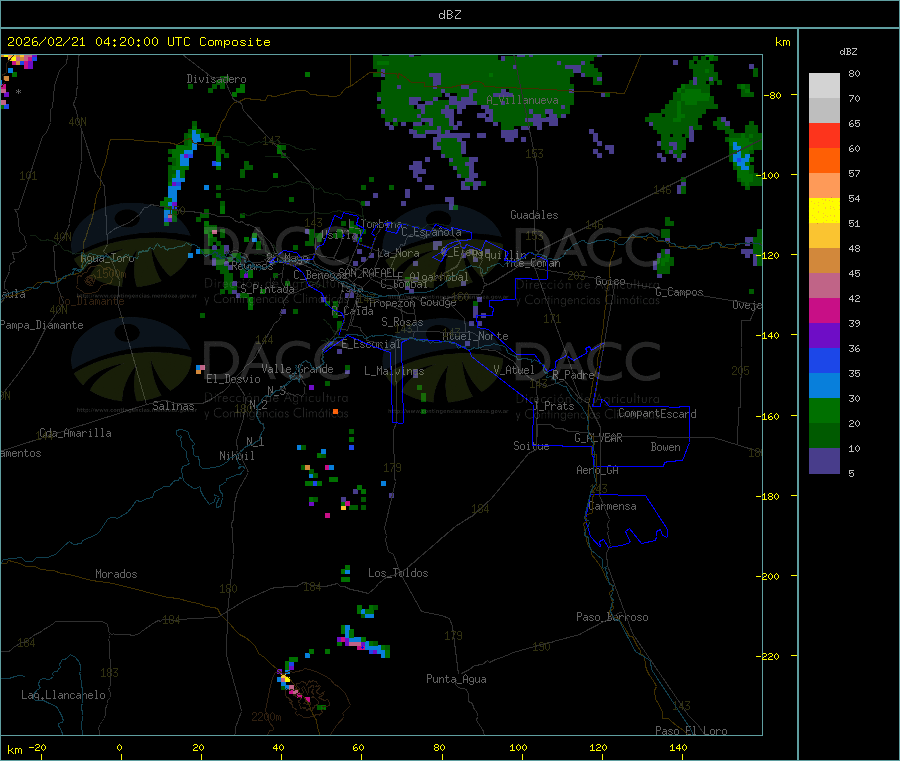Image resolution: width=900 pixels, height=761 pixels.
Task: Click the Divisadero location label
Action: coord(216,79)
